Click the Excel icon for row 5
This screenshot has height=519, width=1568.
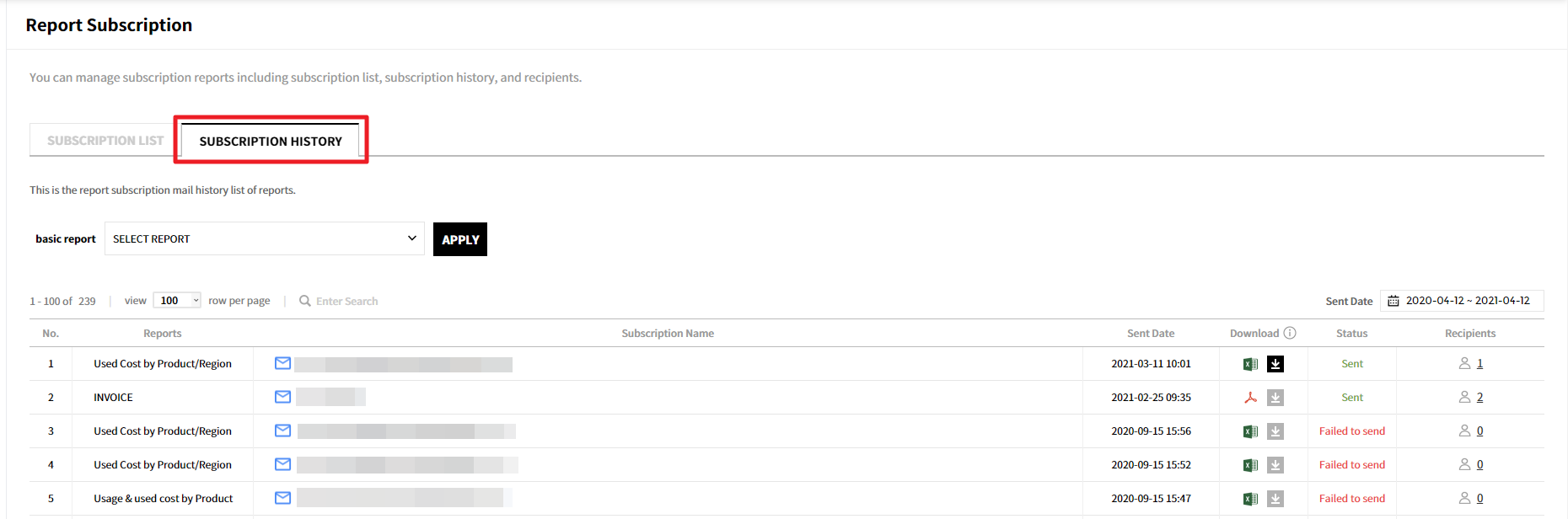click(x=1250, y=499)
